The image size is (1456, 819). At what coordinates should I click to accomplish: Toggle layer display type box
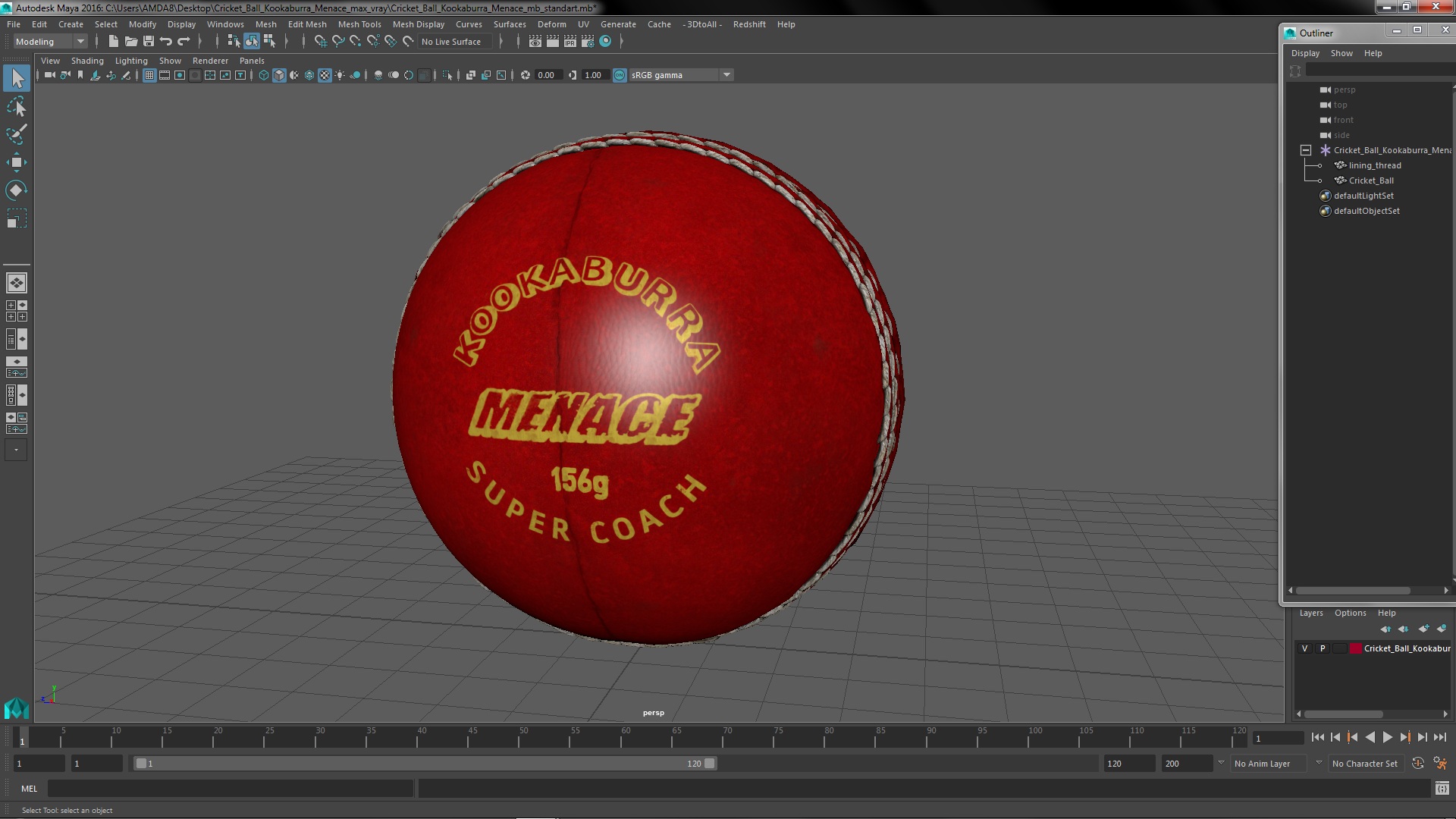1340,648
